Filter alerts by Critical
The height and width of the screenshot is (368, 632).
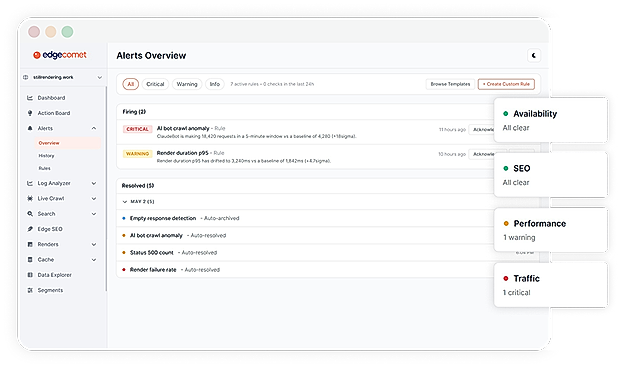point(155,84)
